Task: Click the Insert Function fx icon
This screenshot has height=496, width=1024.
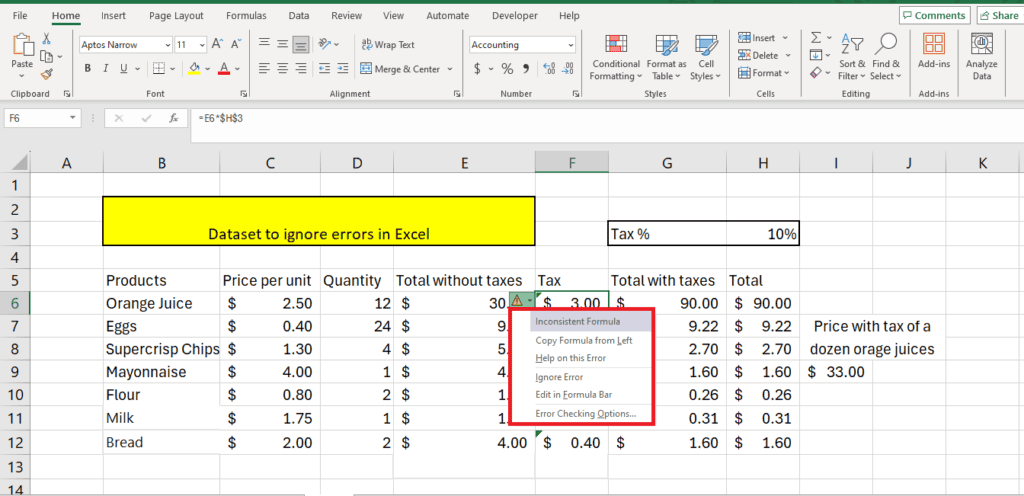Action: coord(173,118)
